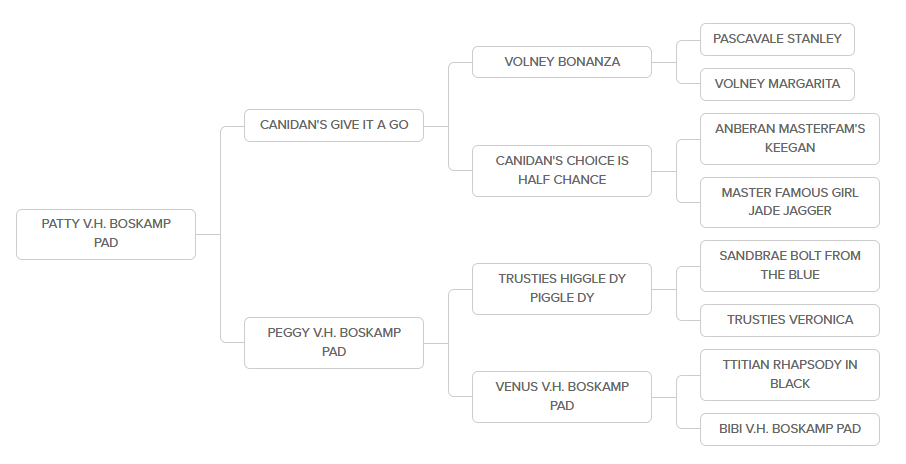The image size is (906, 464).
Task: Select SANDBRAE BOLT FROM THE BLUE
Action: click(x=789, y=265)
